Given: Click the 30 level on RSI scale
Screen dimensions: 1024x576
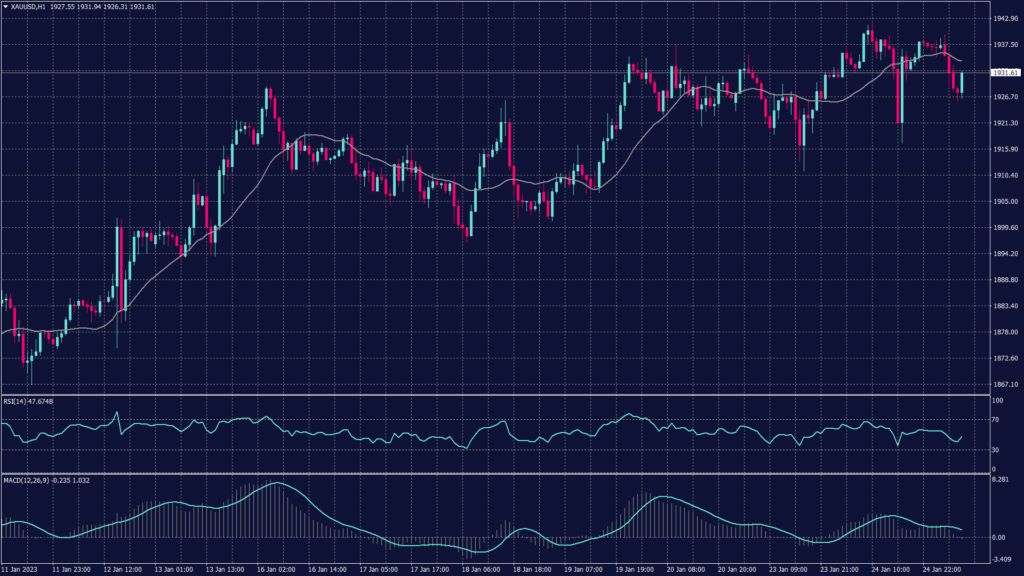Looking at the screenshot, I should [996, 449].
